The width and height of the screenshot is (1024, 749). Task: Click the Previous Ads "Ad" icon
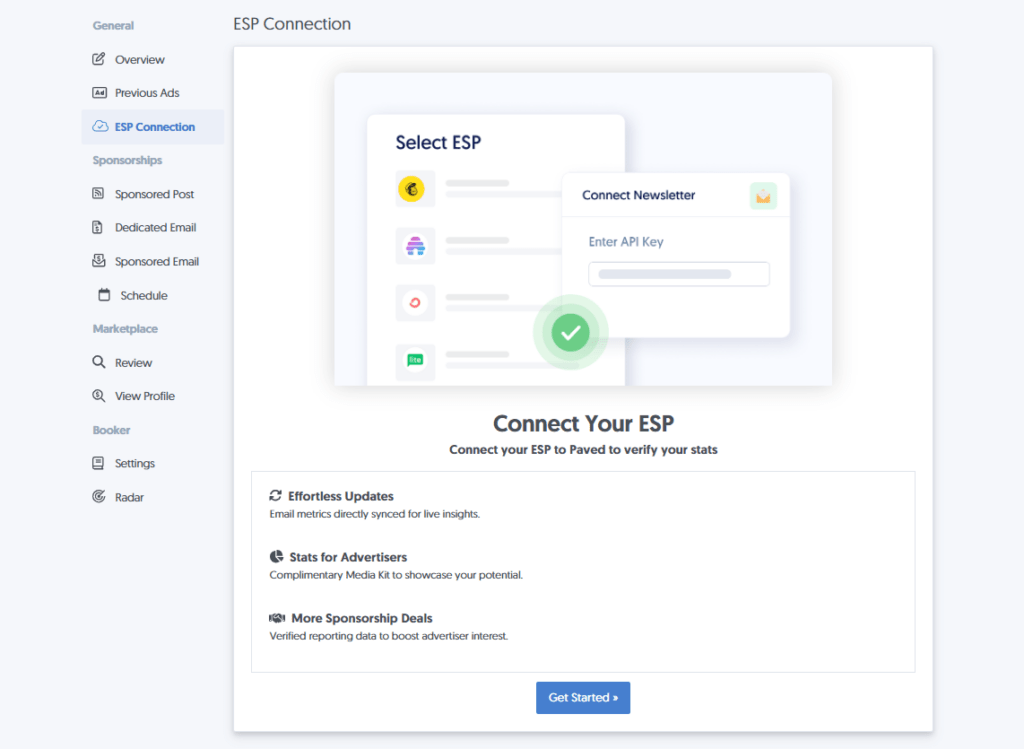98,92
